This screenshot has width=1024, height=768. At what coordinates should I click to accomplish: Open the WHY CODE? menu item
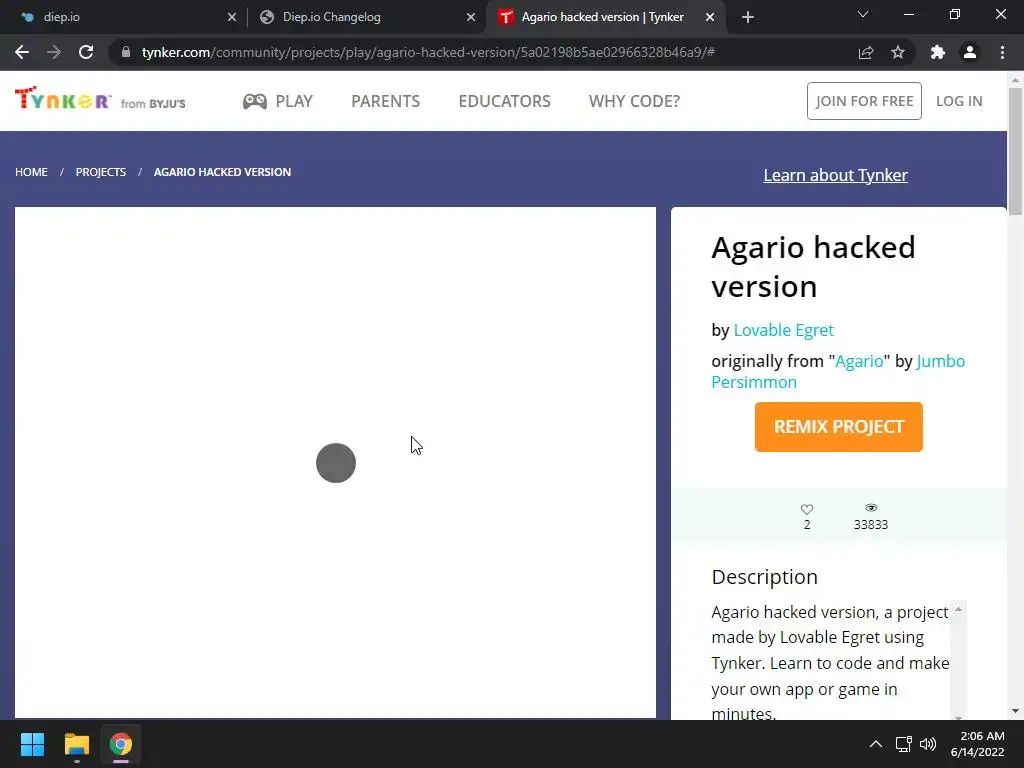point(634,101)
